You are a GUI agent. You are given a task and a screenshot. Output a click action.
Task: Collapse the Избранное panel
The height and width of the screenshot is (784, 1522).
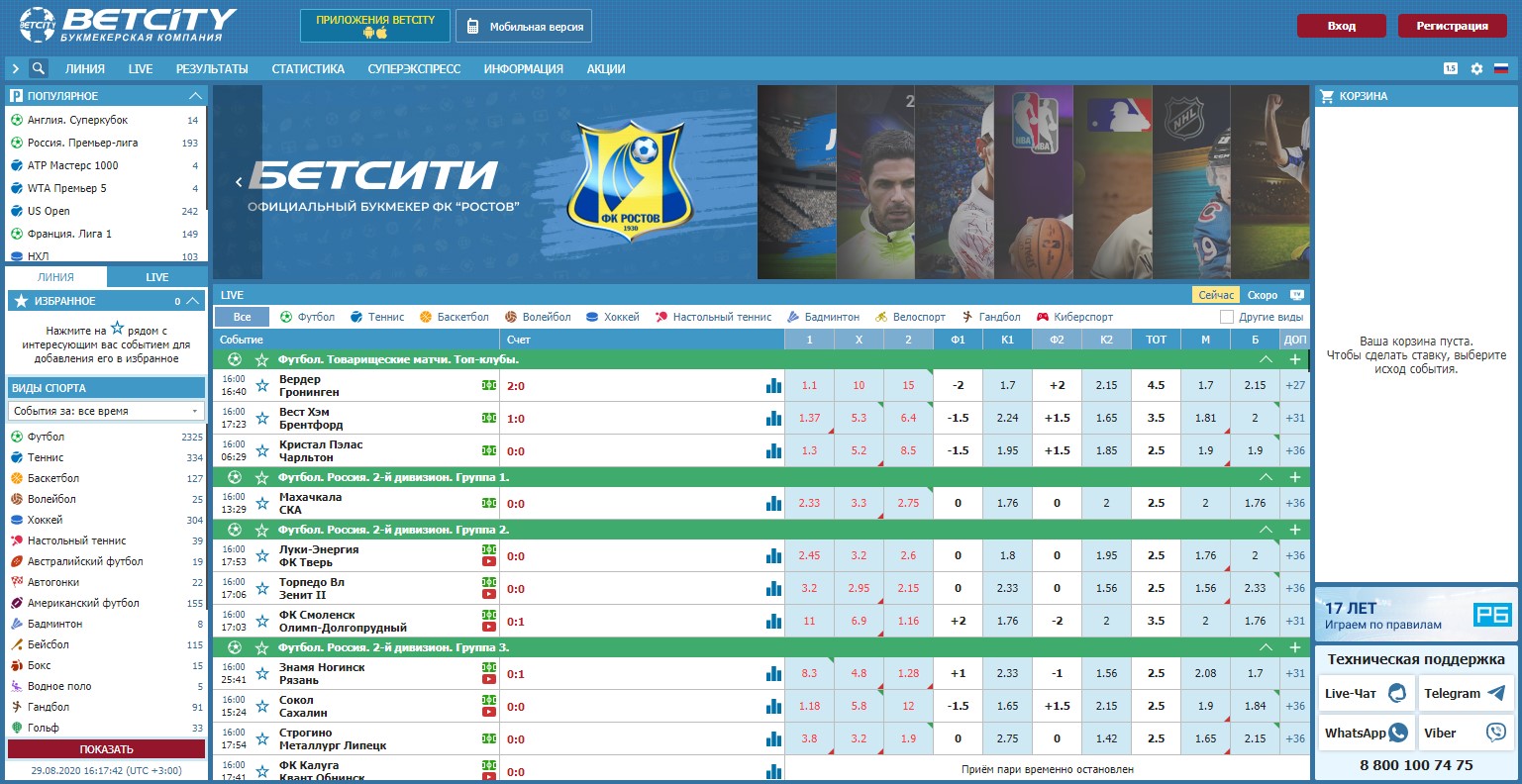tap(194, 301)
